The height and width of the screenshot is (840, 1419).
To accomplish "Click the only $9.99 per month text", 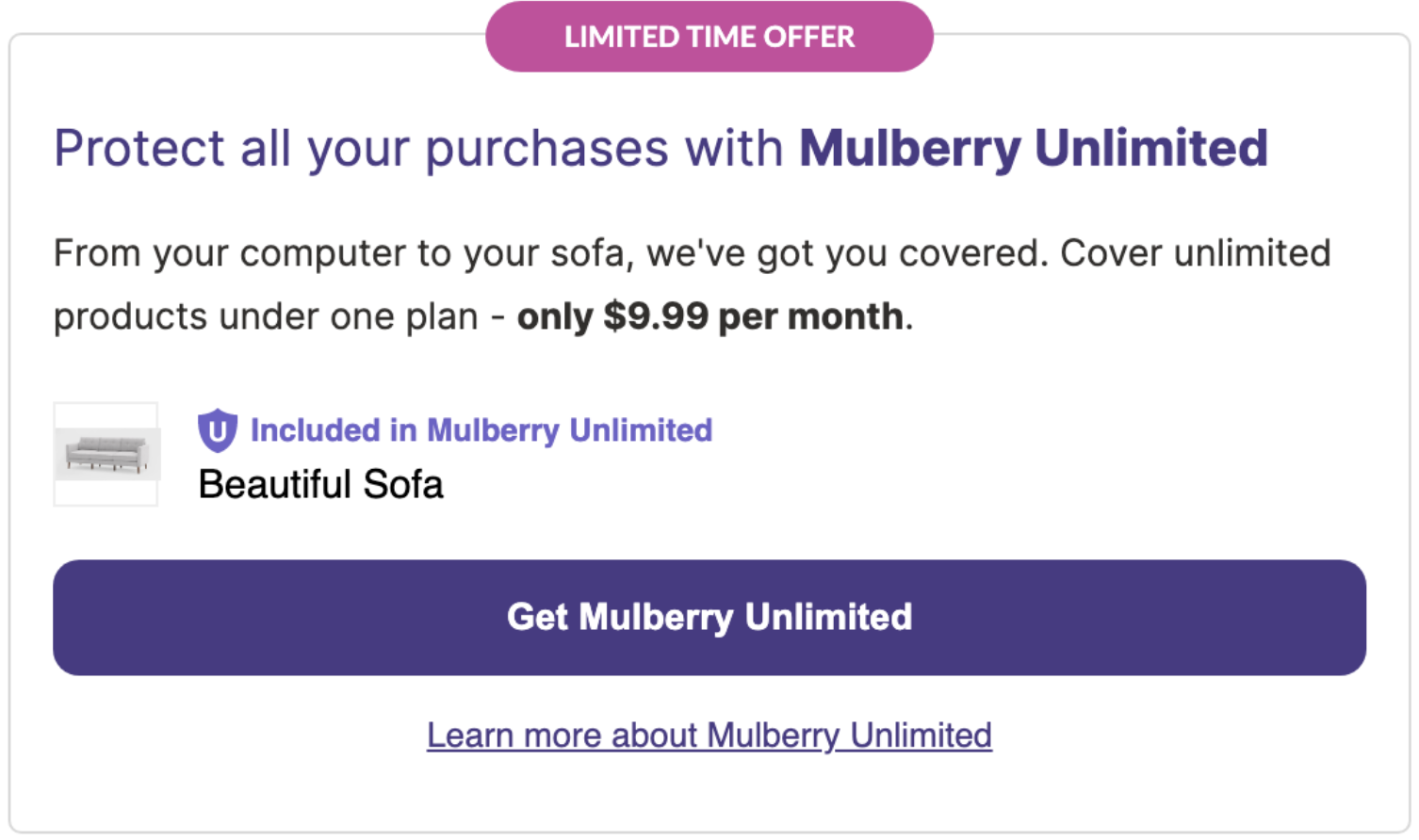I will click(710, 316).
